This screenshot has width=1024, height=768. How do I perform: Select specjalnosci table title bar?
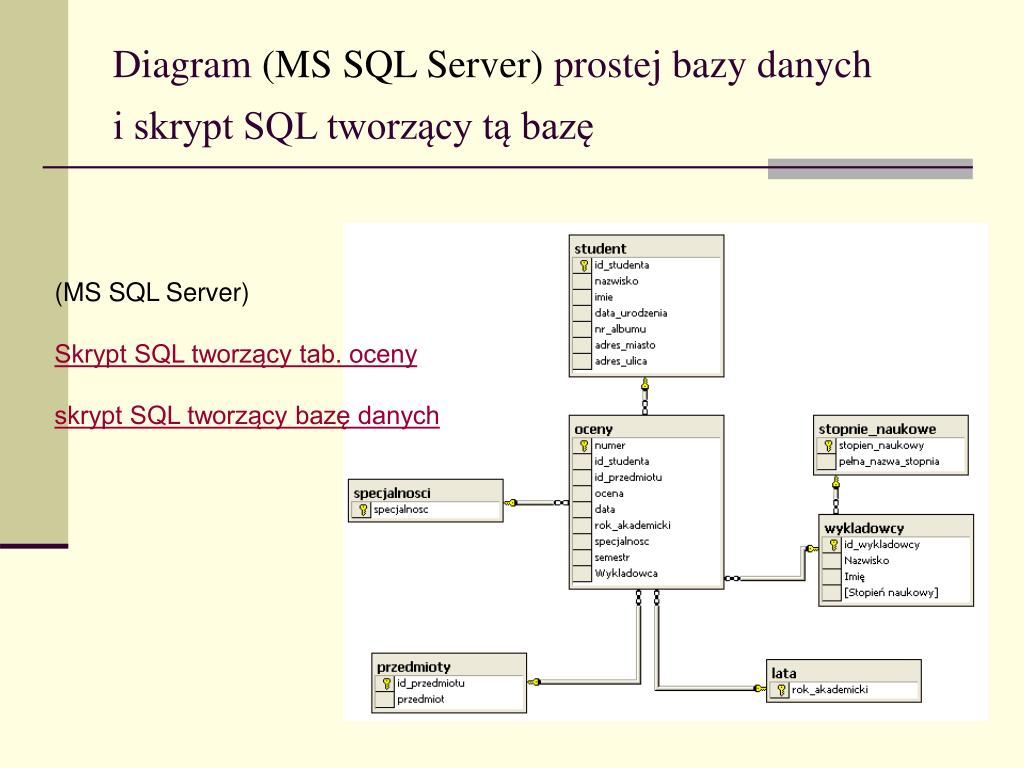[x=425, y=492]
